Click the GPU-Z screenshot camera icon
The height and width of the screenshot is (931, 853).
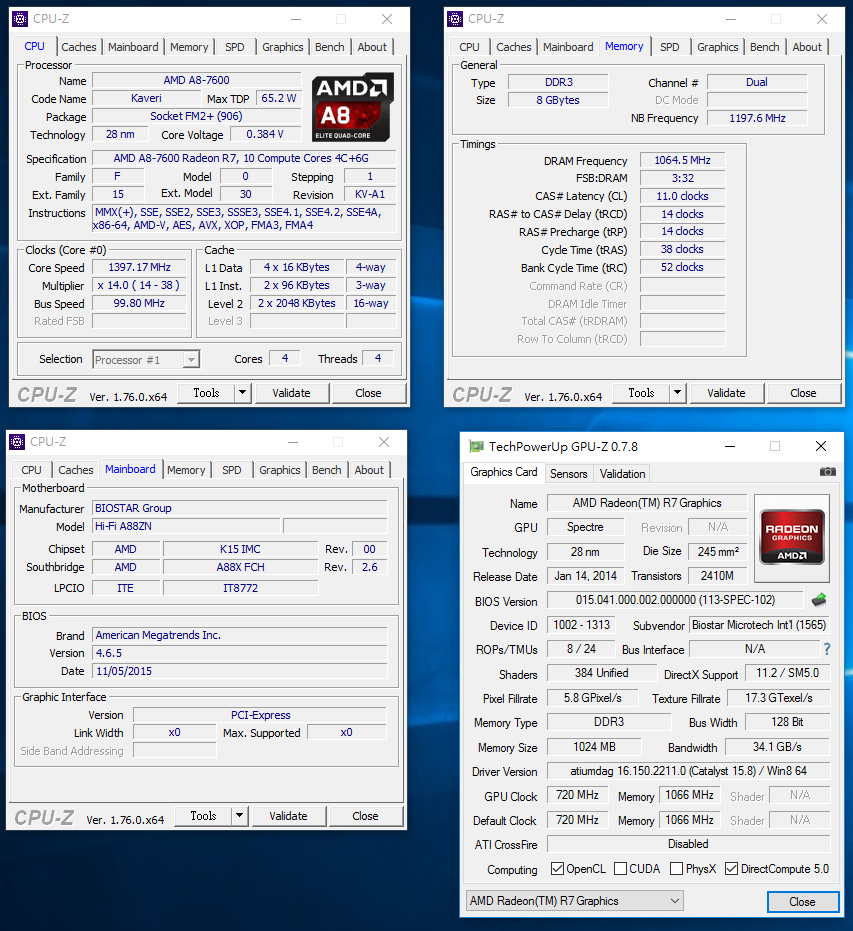pyautogui.click(x=827, y=472)
